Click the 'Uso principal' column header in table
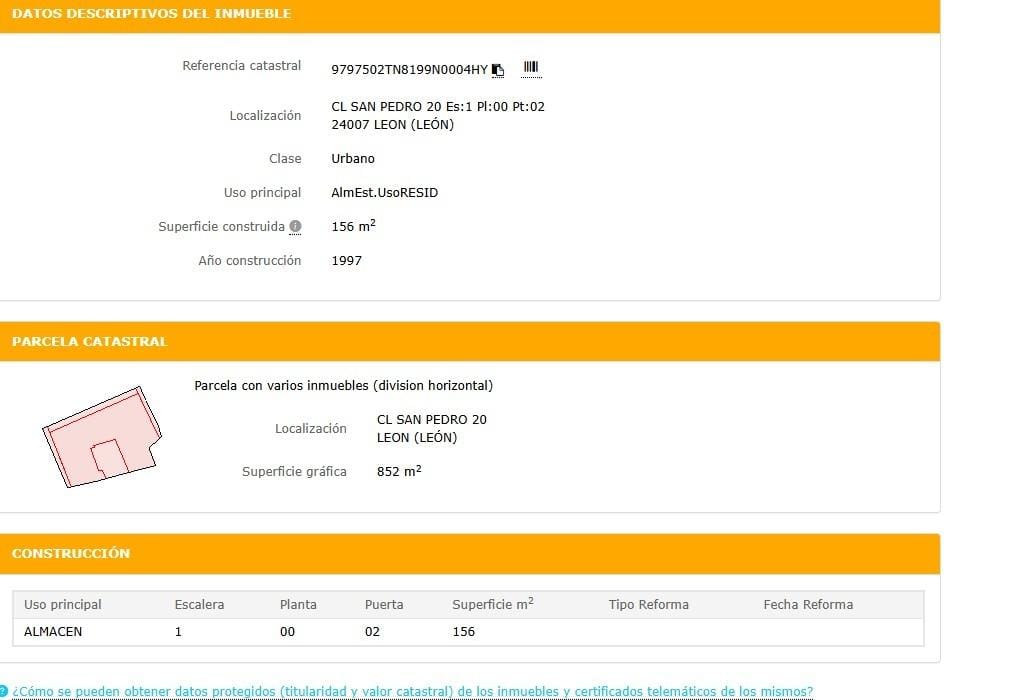Image resolution: width=1021 pixels, height=700 pixels. tap(63, 604)
